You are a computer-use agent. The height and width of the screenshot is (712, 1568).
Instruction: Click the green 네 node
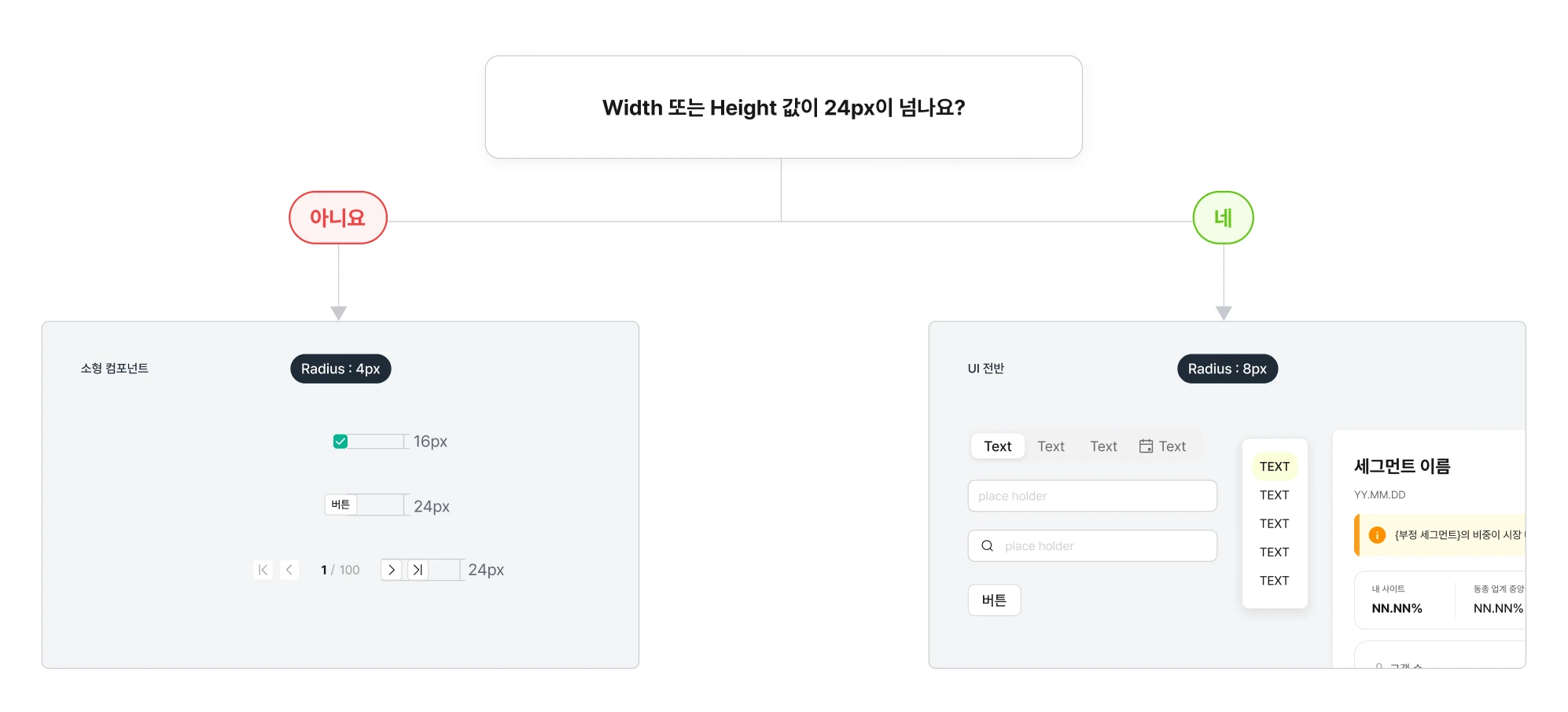(1223, 218)
